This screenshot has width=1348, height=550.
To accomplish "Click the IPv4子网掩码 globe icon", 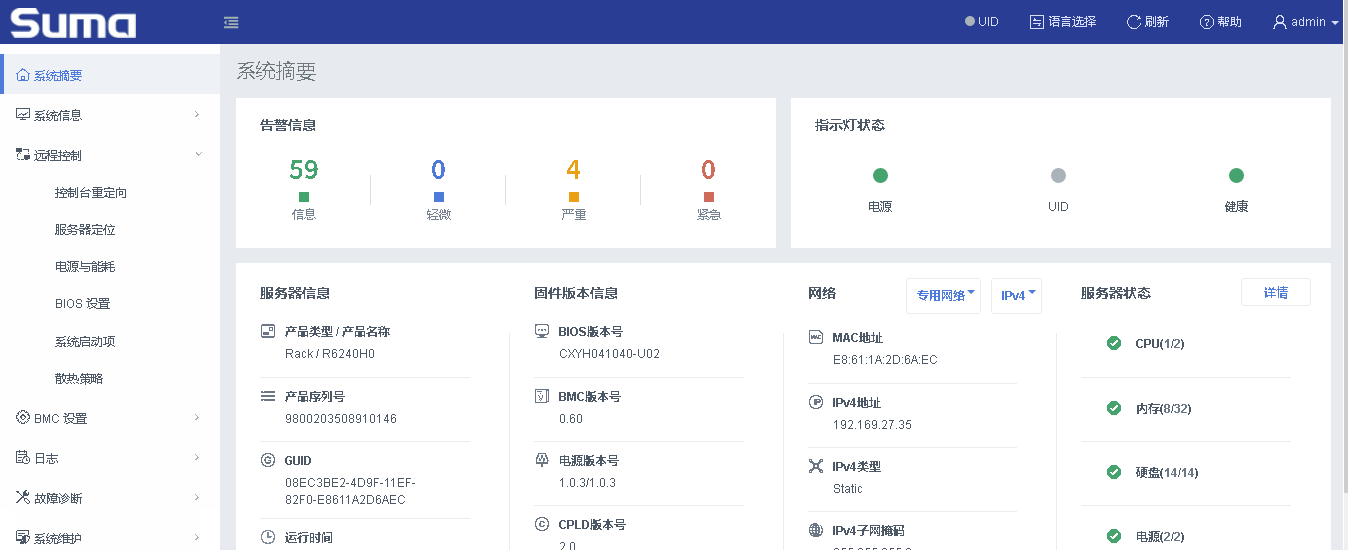I will (815, 530).
